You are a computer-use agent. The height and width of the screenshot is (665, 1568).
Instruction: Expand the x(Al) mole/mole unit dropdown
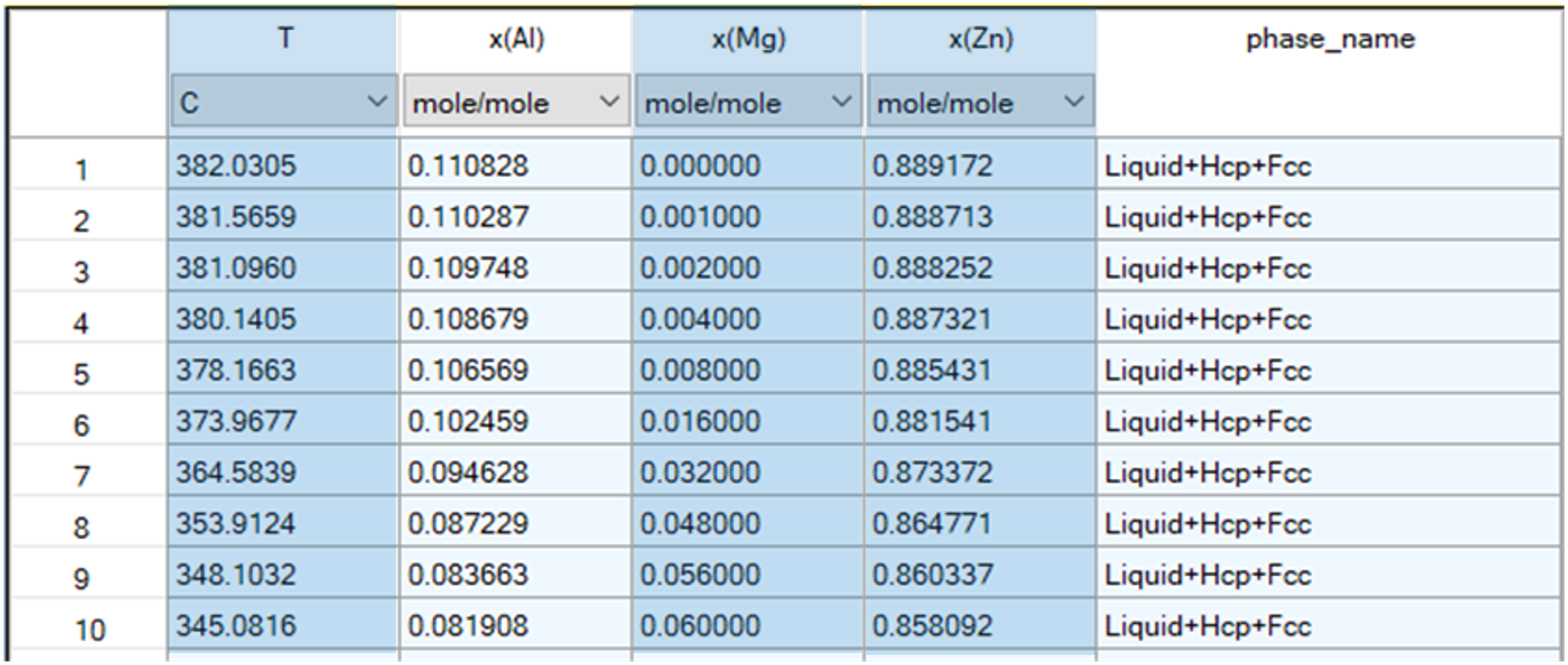click(516, 102)
